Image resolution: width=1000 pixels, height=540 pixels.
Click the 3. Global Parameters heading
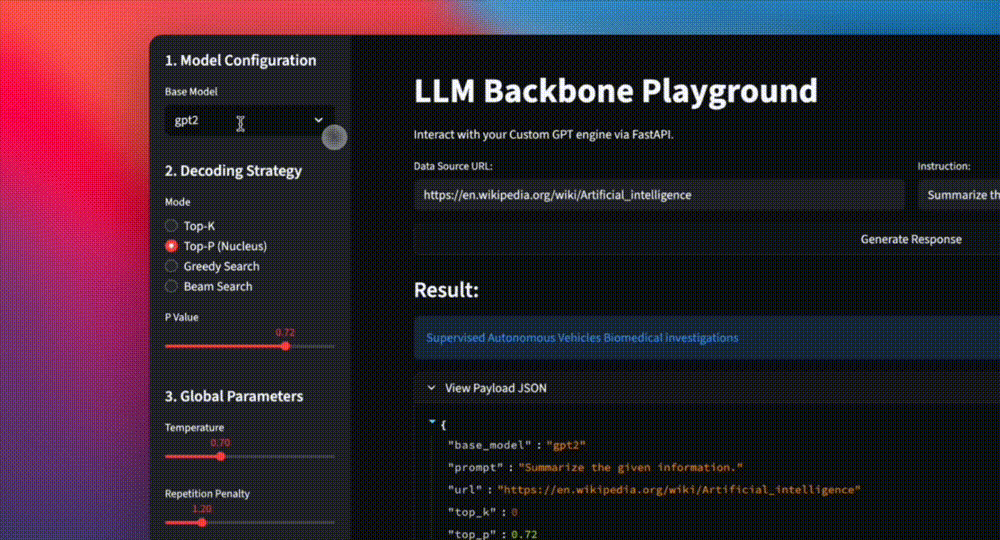[x=234, y=396]
